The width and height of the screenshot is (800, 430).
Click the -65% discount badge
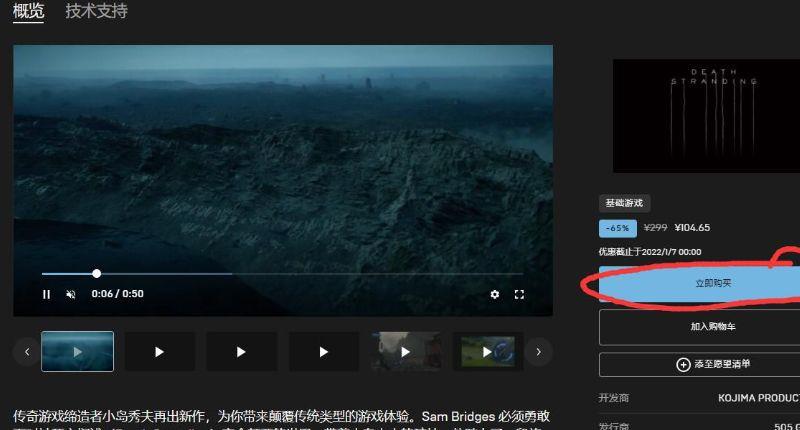(618, 228)
